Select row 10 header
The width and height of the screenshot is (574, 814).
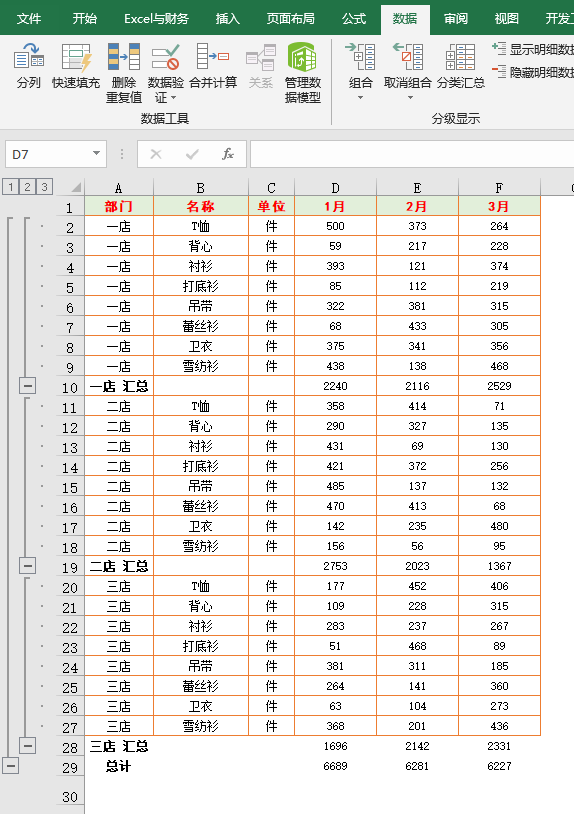coord(70,387)
